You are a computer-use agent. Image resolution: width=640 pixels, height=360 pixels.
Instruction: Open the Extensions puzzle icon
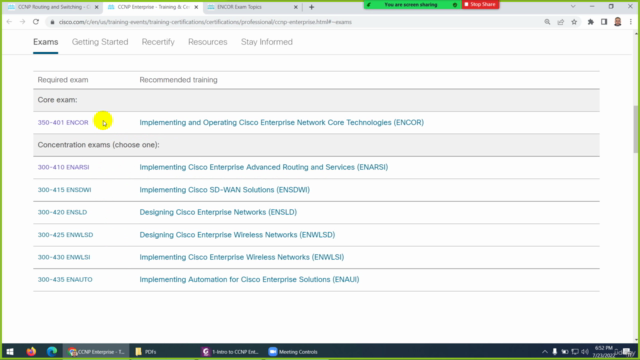point(591,22)
